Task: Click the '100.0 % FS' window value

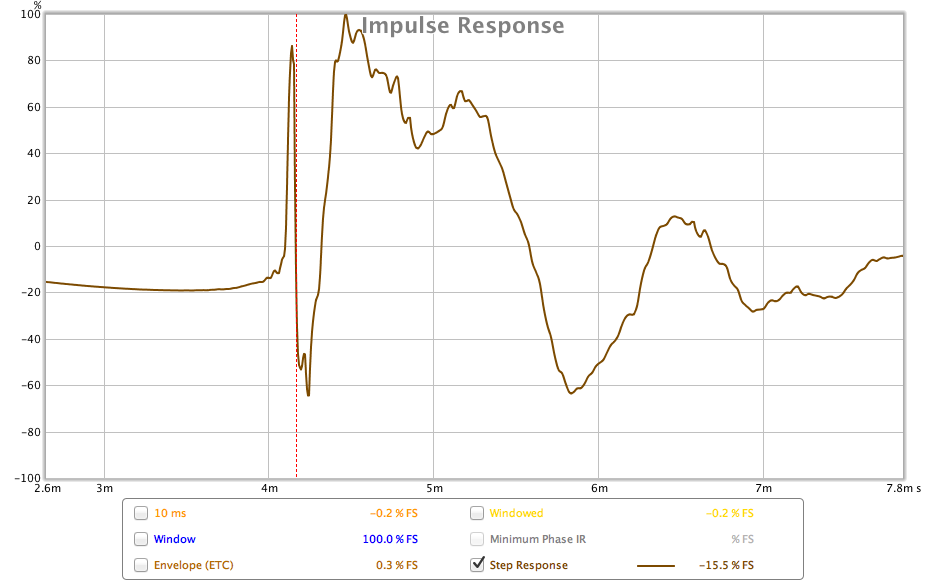Action: coord(390,539)
